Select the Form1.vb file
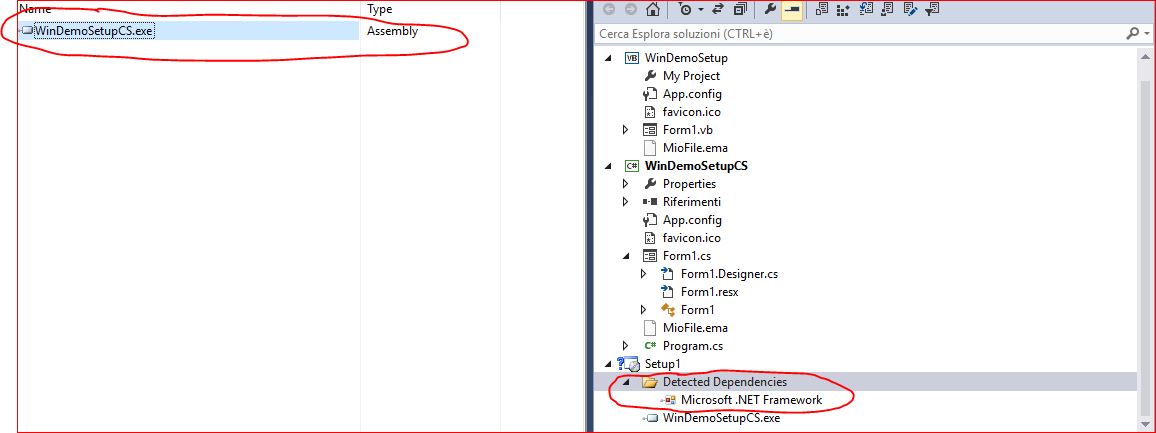 click(688, 130)
